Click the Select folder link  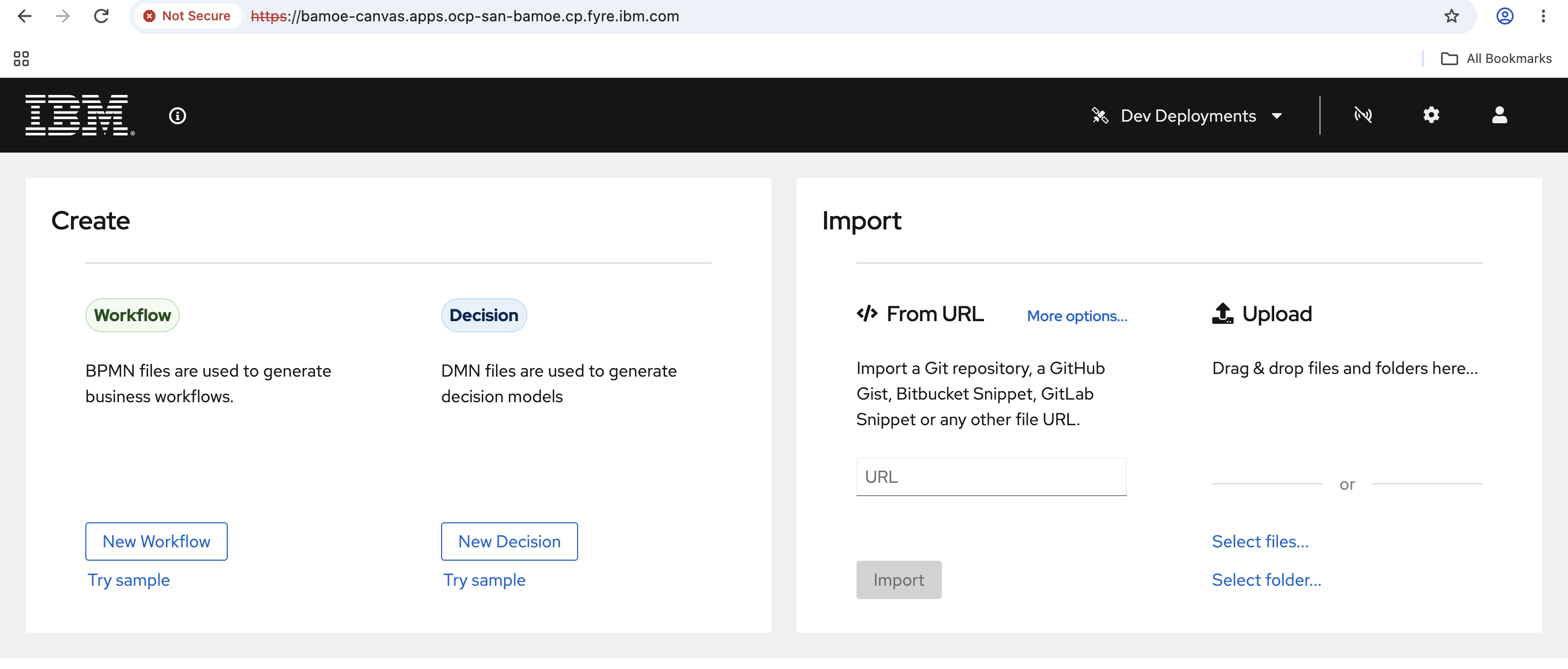coord(1267,579)
